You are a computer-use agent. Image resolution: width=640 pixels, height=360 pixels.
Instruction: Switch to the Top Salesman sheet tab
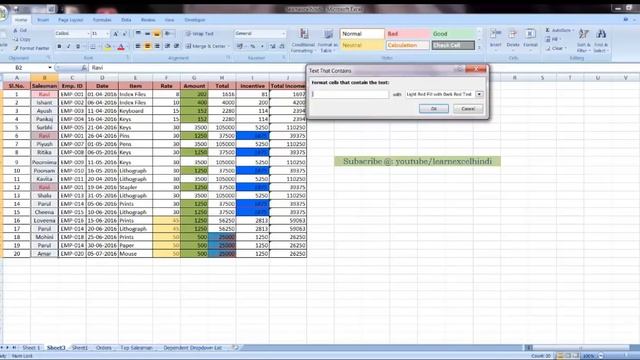tap(136, 348)
